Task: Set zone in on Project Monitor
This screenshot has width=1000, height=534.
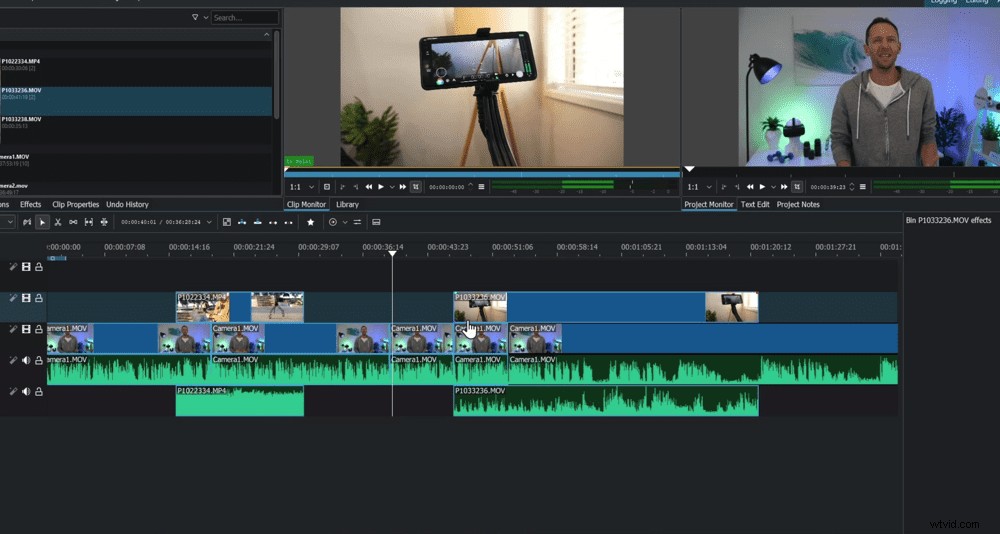Action: pos(724,187)
